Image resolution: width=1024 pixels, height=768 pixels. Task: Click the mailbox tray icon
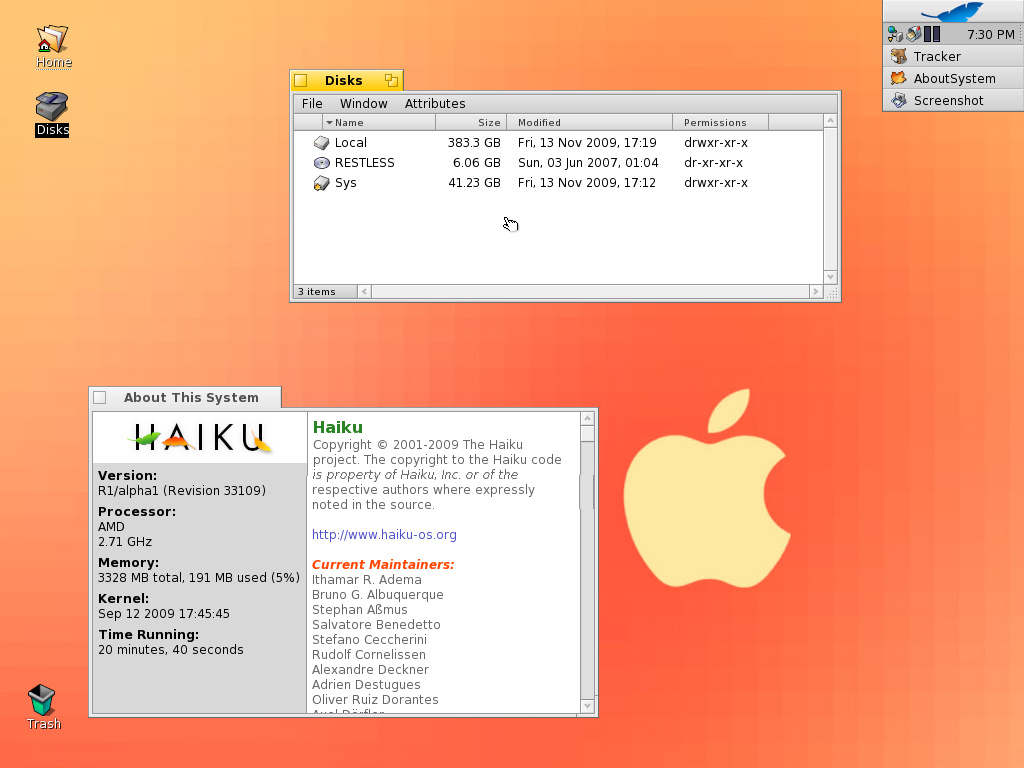coord(914,34)
